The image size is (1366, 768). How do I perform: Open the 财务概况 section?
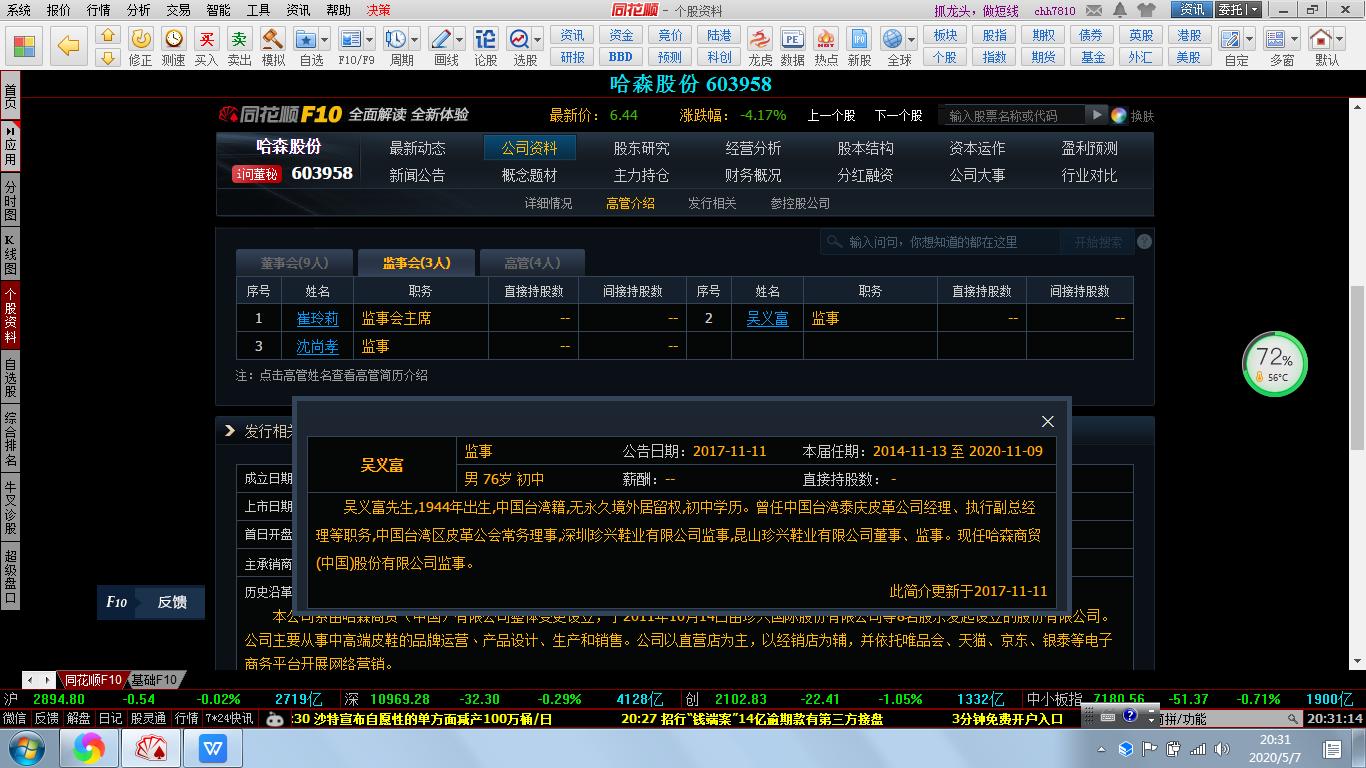(753, 175)
